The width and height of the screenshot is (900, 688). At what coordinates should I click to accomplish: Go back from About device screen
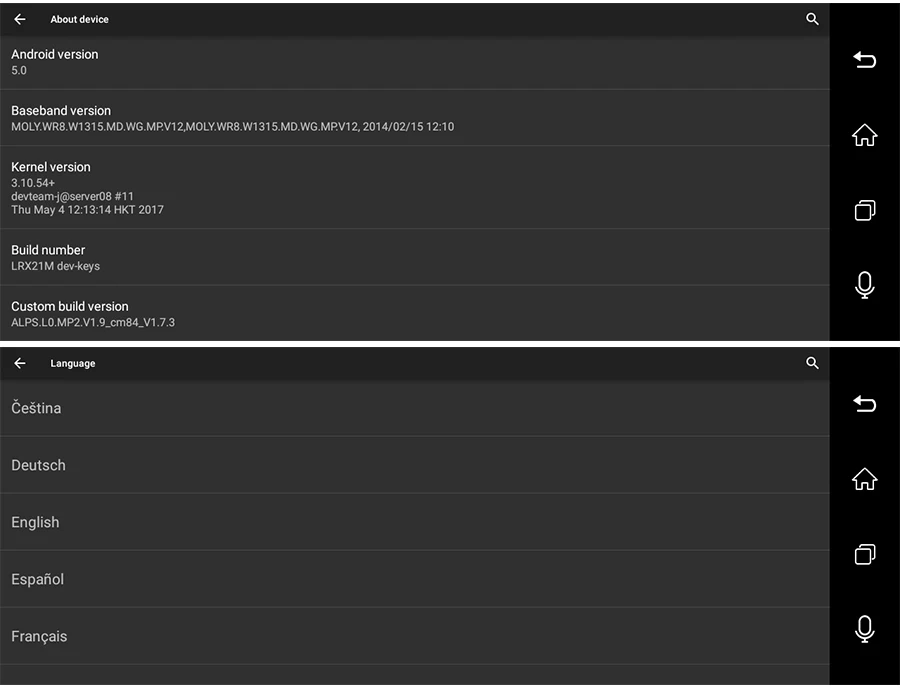coord(20,19)
